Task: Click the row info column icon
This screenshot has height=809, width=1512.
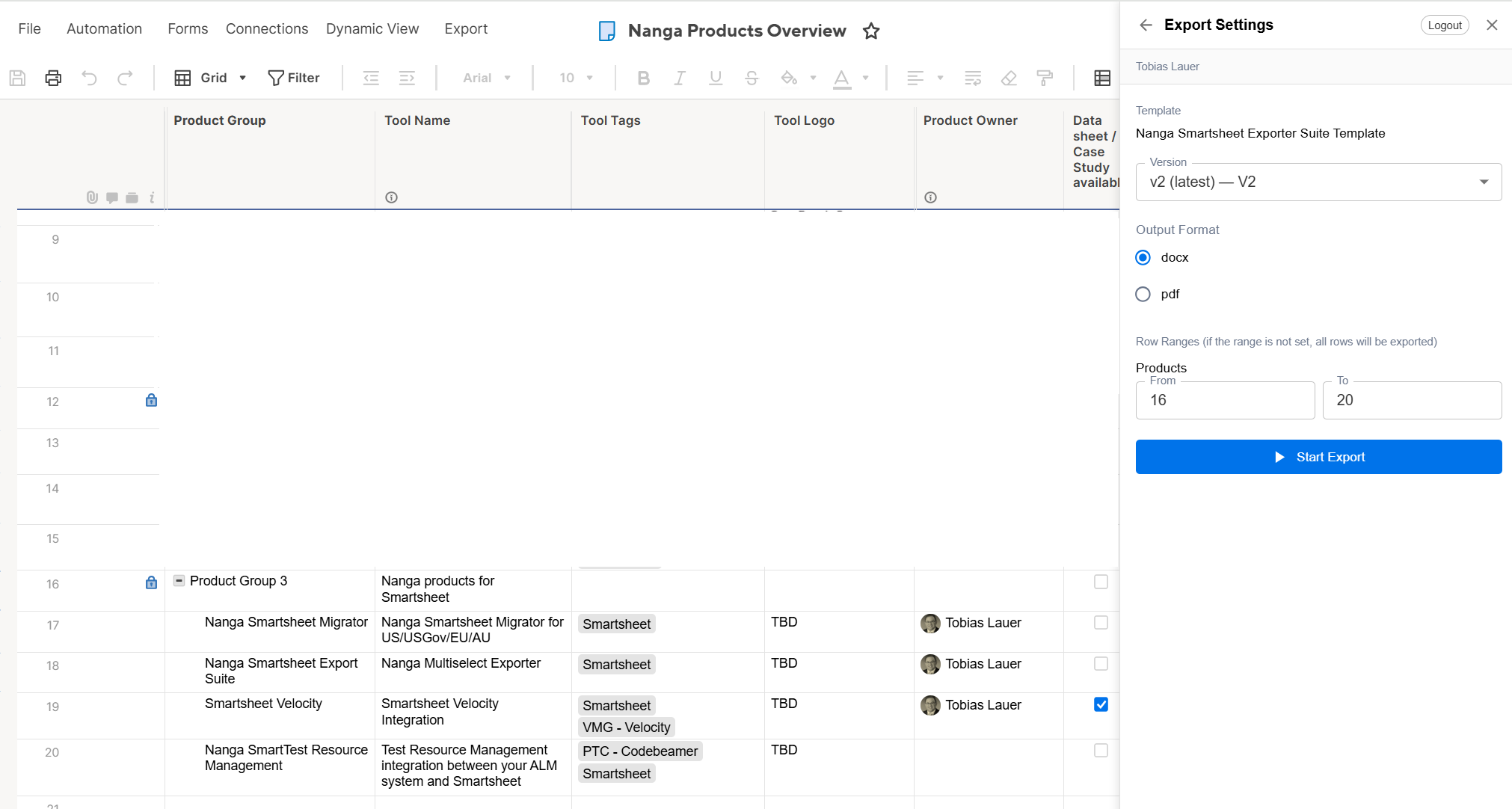Action: pos(152,197)
